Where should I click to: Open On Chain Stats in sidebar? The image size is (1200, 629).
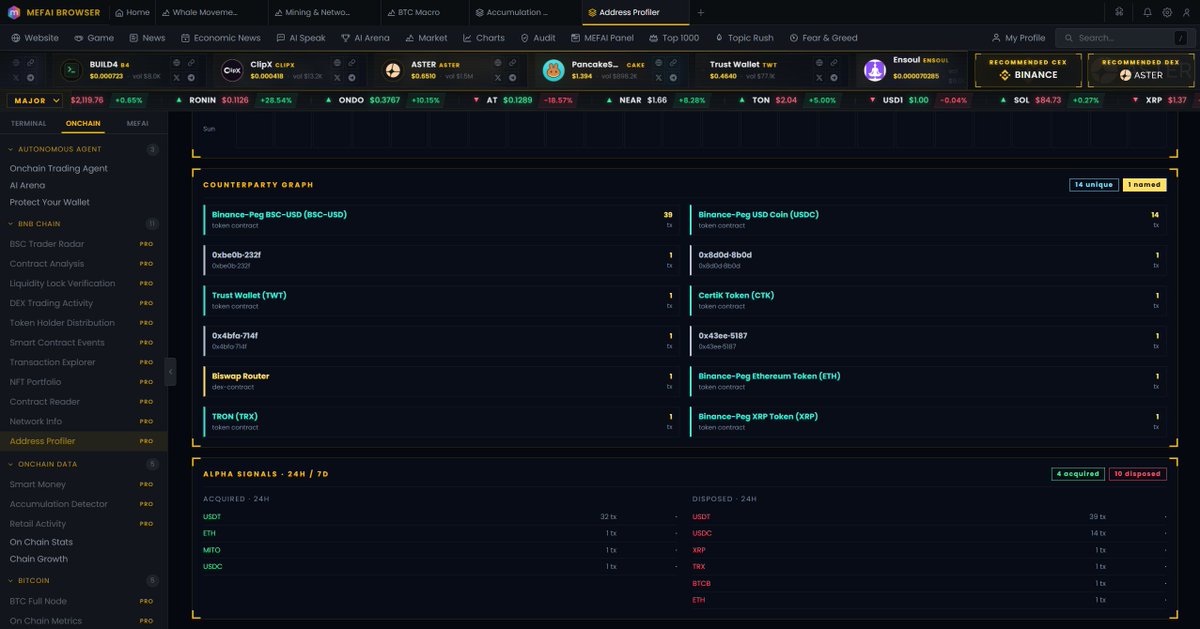[41, 542]
